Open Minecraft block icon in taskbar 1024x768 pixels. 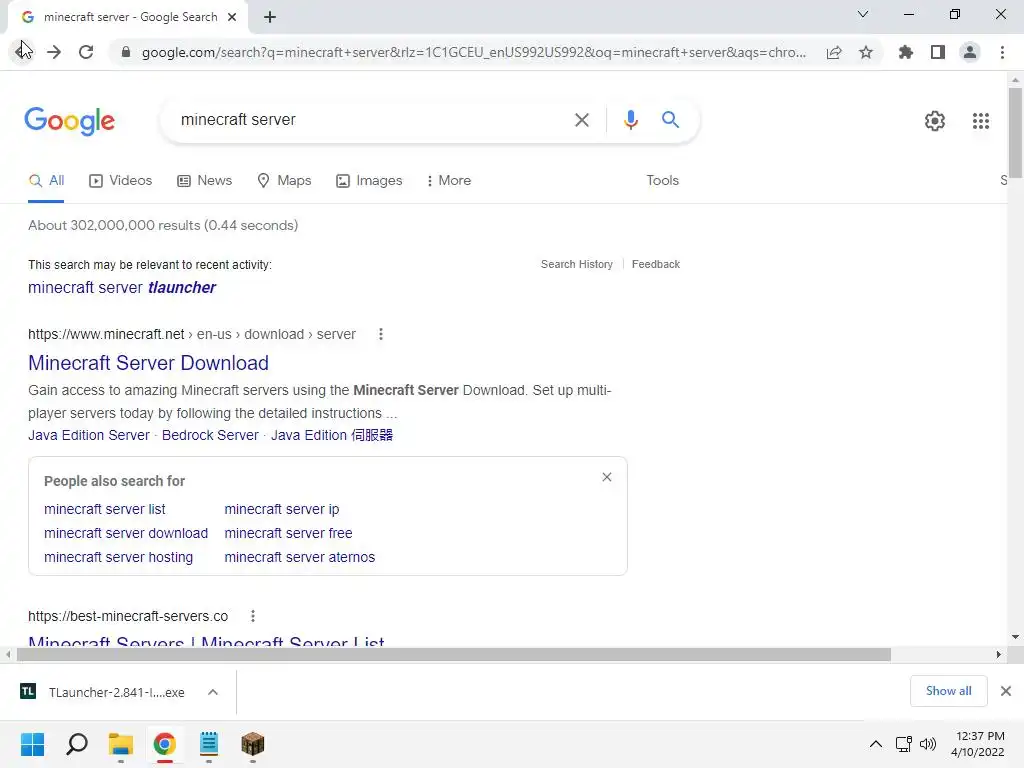click(253, 744)
